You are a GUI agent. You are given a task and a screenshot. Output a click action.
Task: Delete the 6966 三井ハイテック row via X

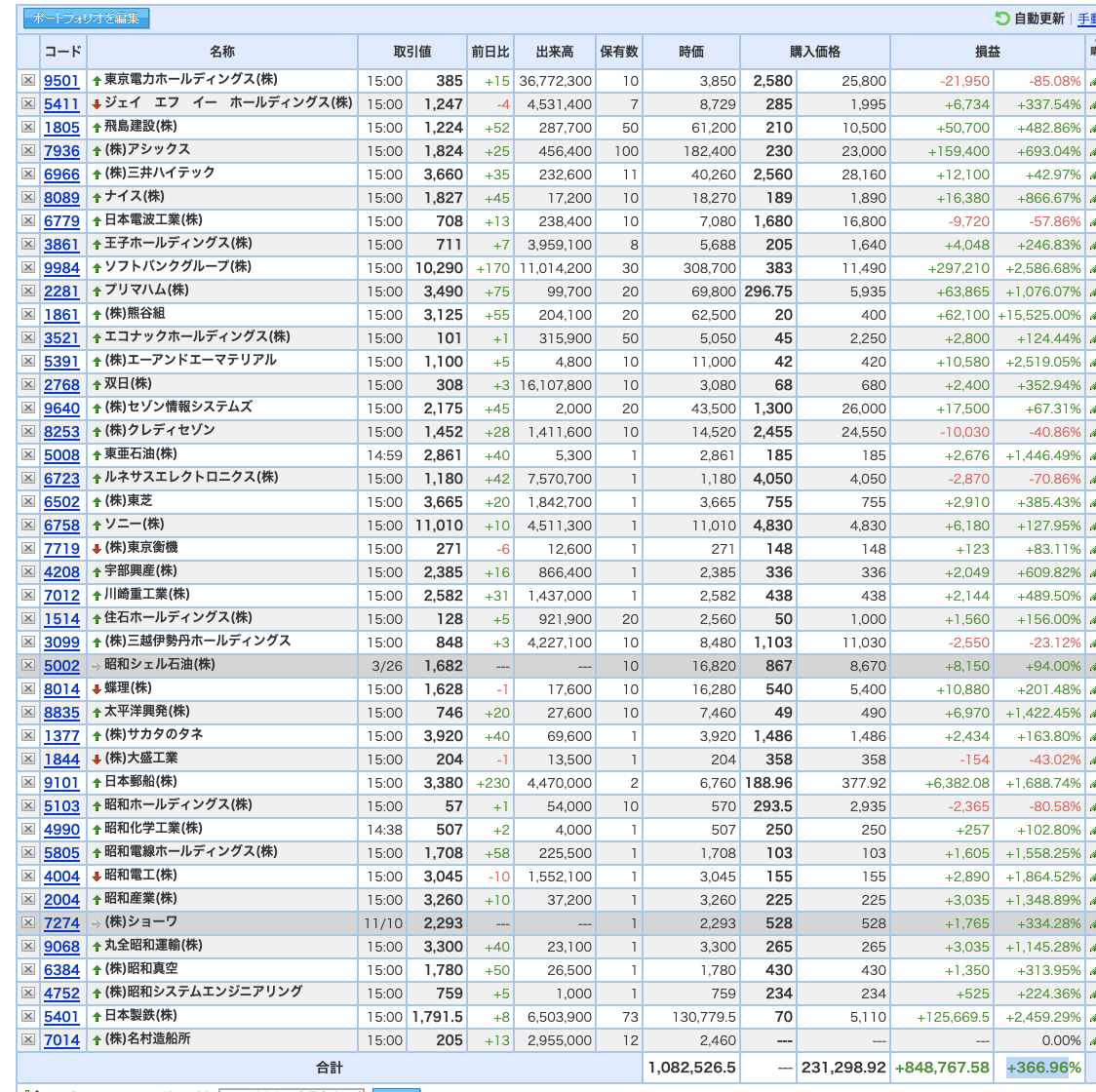28,175
